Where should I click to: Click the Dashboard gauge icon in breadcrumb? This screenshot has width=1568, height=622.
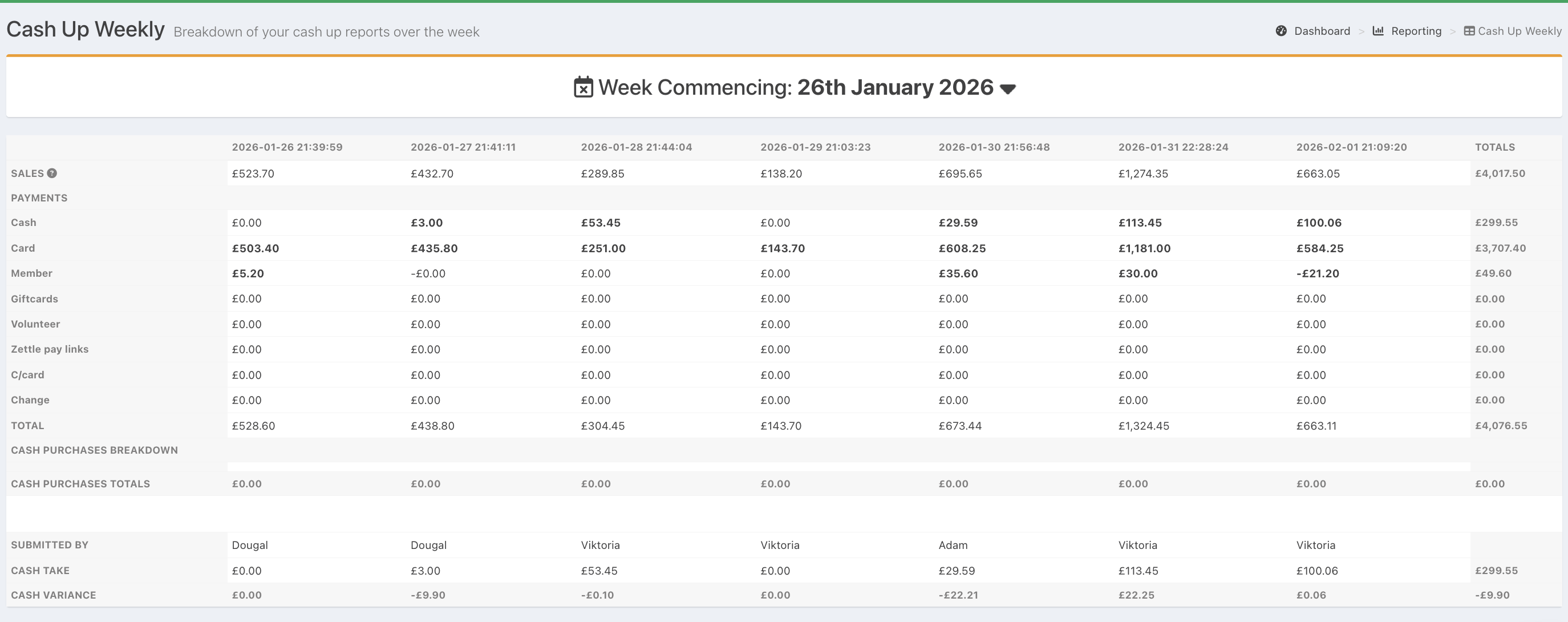[1281, 31]
